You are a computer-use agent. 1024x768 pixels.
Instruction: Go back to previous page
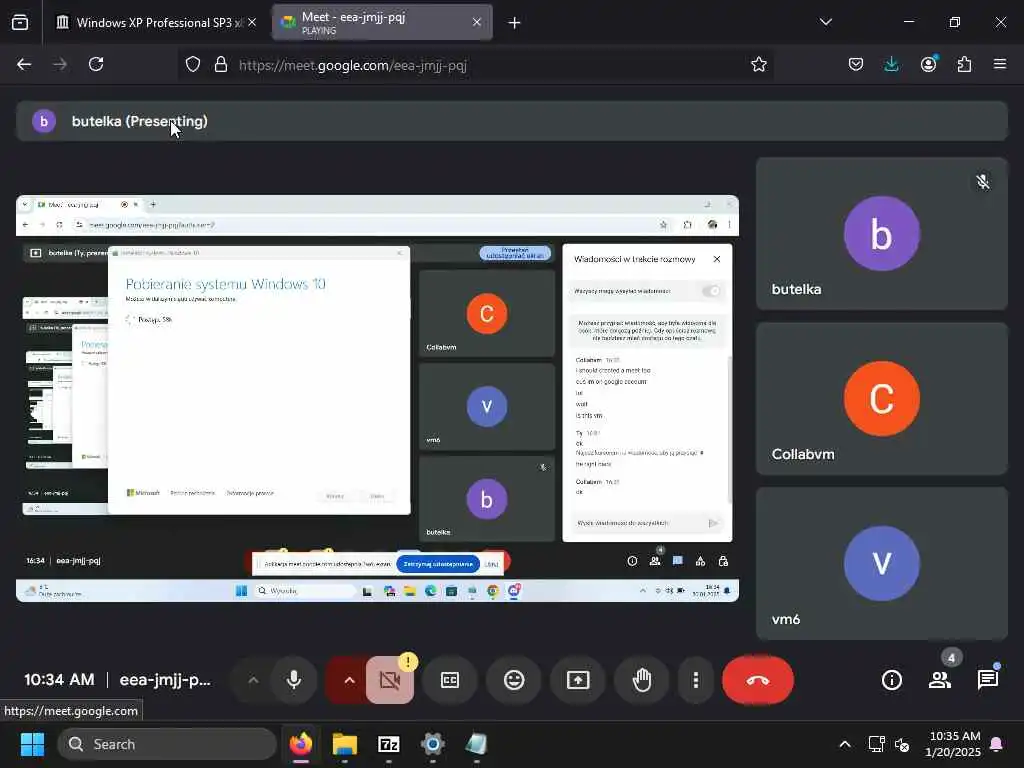[24, 64]
